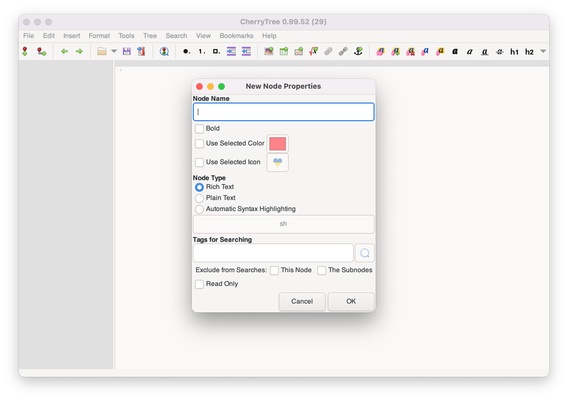Click the unindent paragraph icon

pyautogui.click(x=246, y=51)
